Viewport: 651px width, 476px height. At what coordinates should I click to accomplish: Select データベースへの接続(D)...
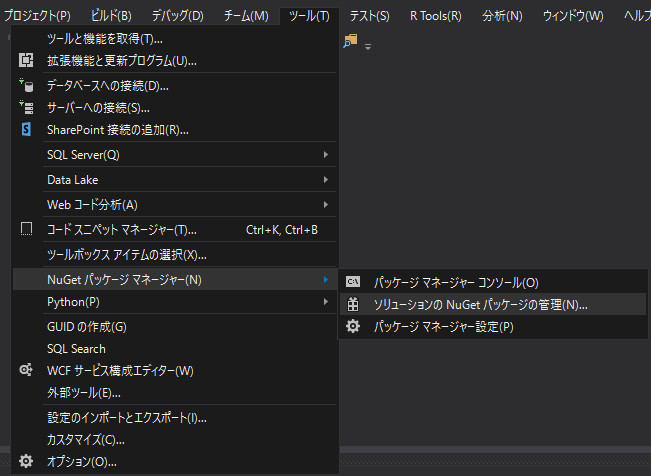pyautogui.click(x=175, y=86)
